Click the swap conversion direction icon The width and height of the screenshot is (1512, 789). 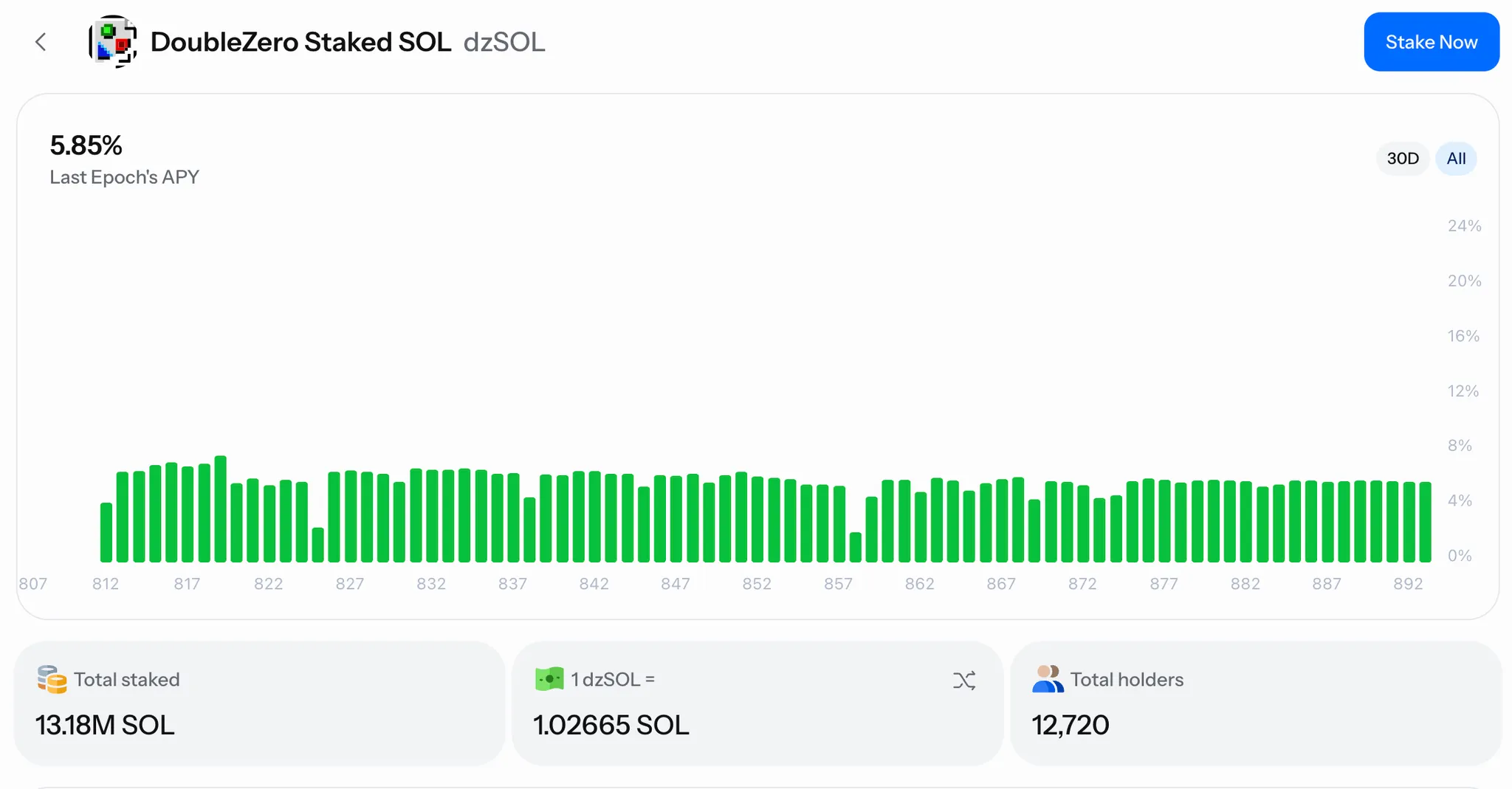click(x=963, y=680)
